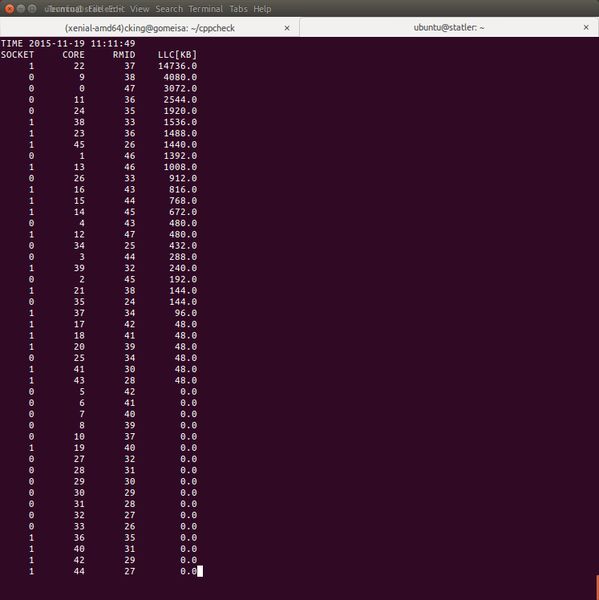The width and height of the screenshot is (599, 600).
Task: Click the terminal scrollbar at right edge
Action: click(x=597, y=585)
